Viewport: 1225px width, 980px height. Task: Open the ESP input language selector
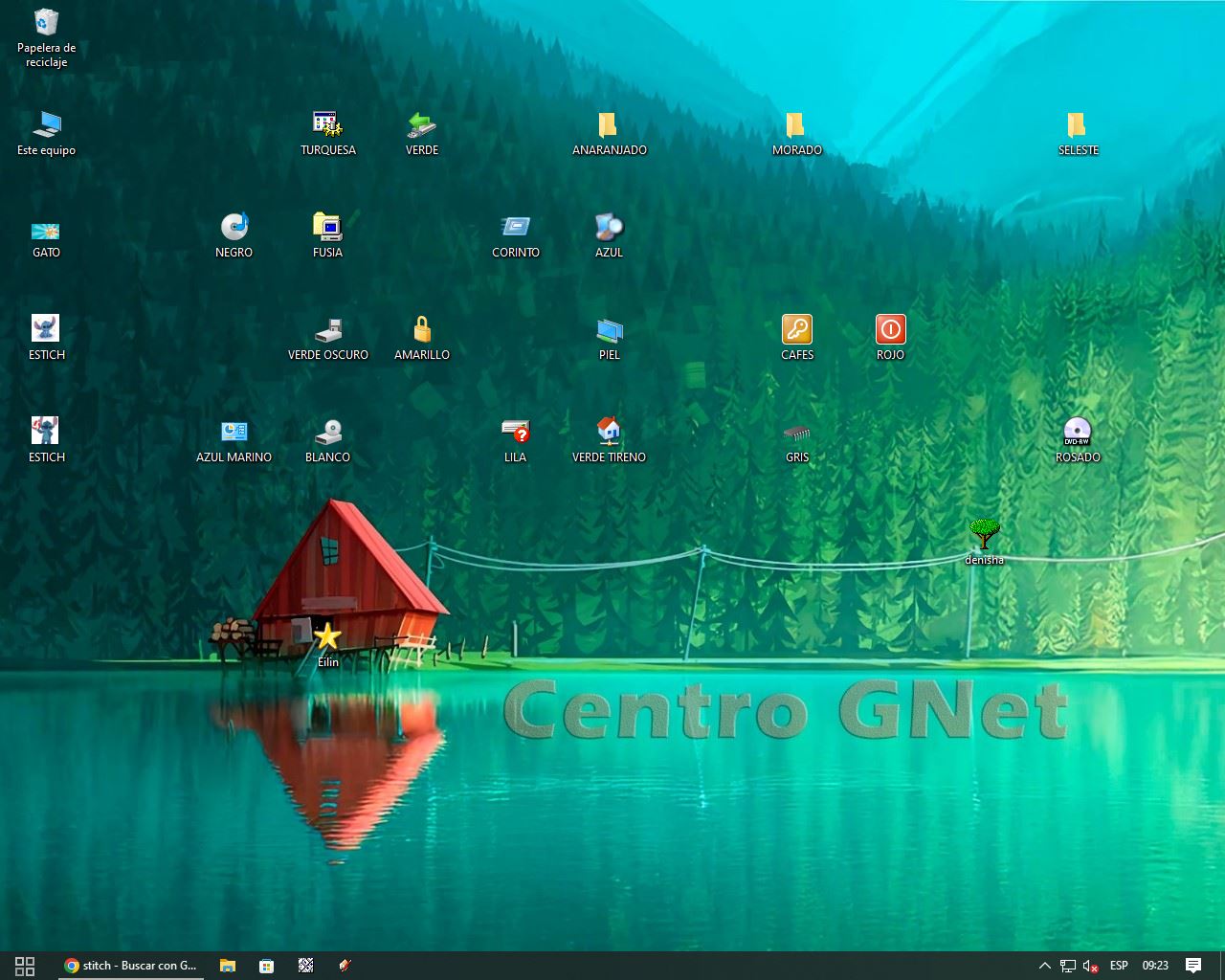point(1118,966)
